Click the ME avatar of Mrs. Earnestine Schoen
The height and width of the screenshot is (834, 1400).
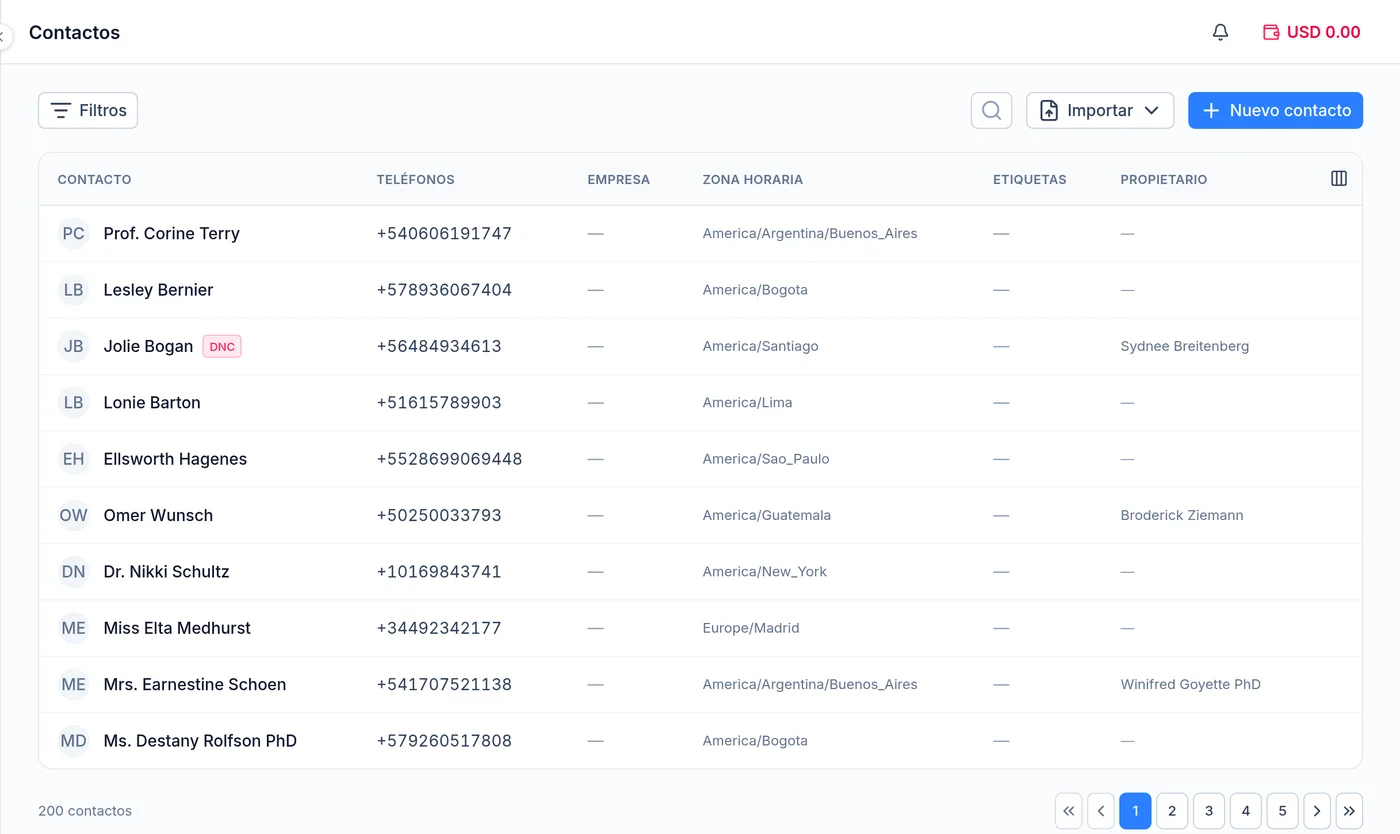[74, 685]
